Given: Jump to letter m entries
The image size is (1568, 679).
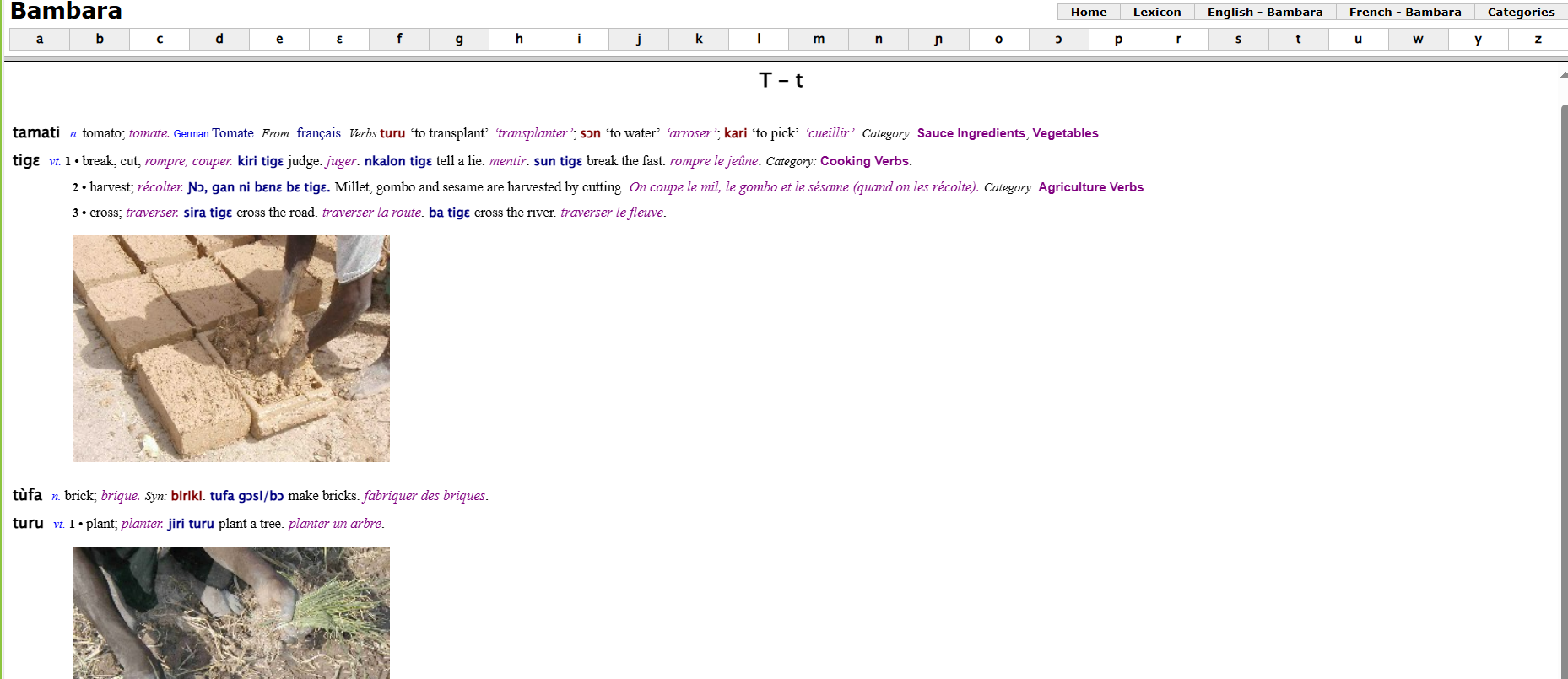Looking at the screenshot, I should click(x=819, y=39).
